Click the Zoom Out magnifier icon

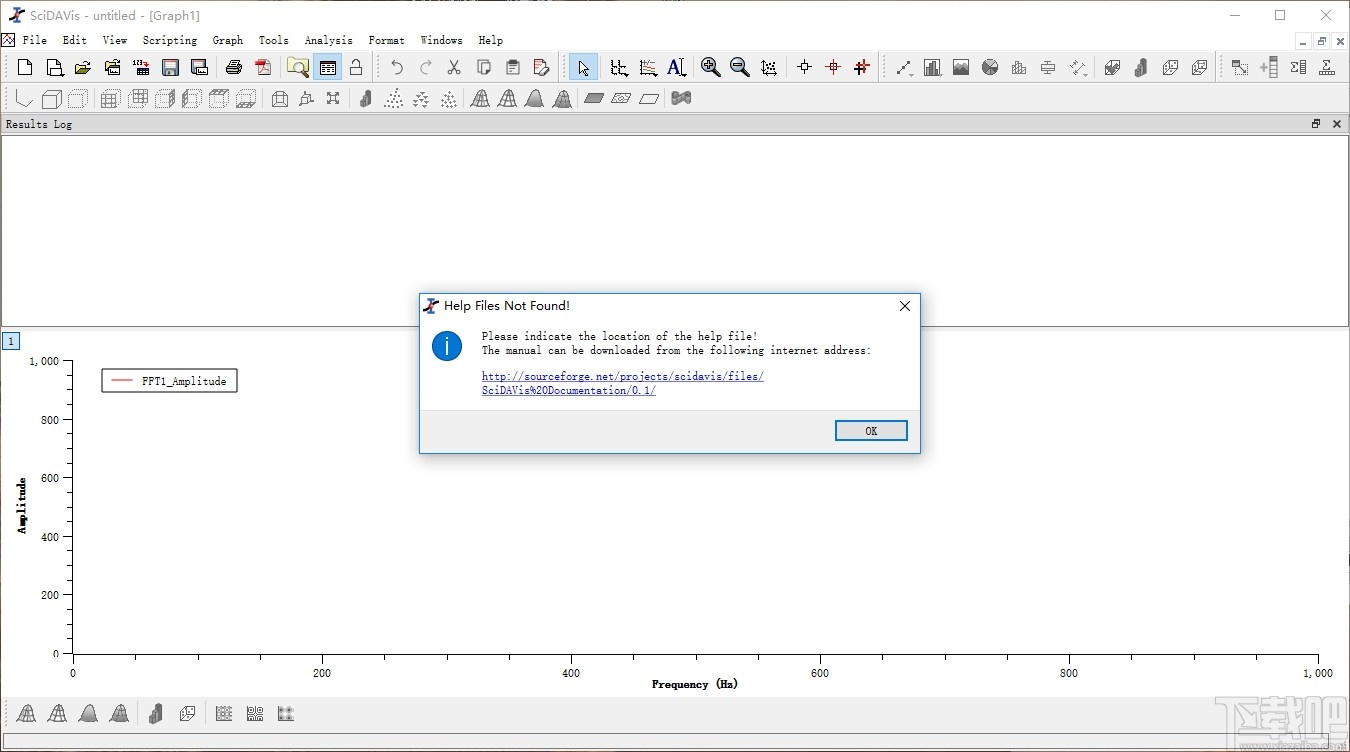point(739,67)
